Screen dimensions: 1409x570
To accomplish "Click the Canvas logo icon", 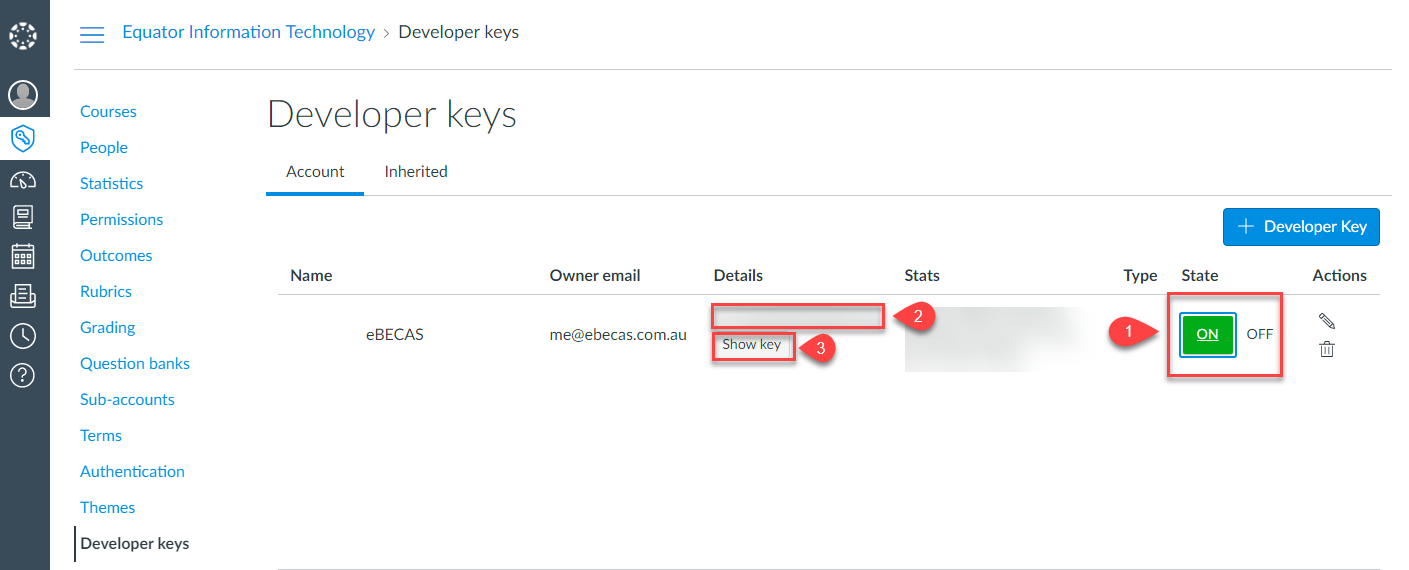I will point(22,37).
